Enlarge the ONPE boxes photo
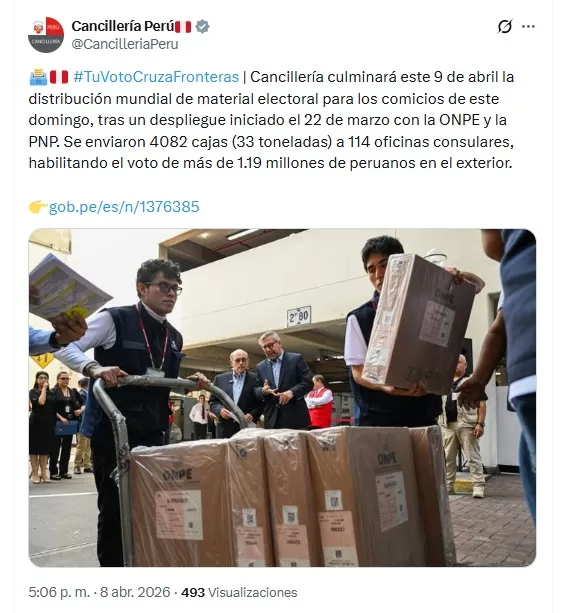 (x=282, y=398)
